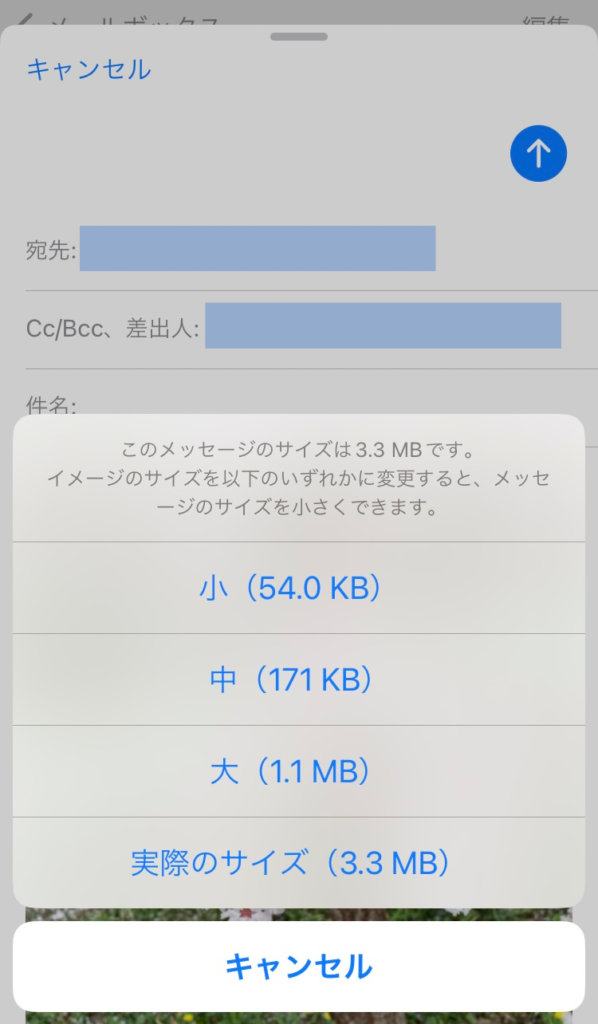Tap the back chevron beside メールボックス

click(25, 18)
